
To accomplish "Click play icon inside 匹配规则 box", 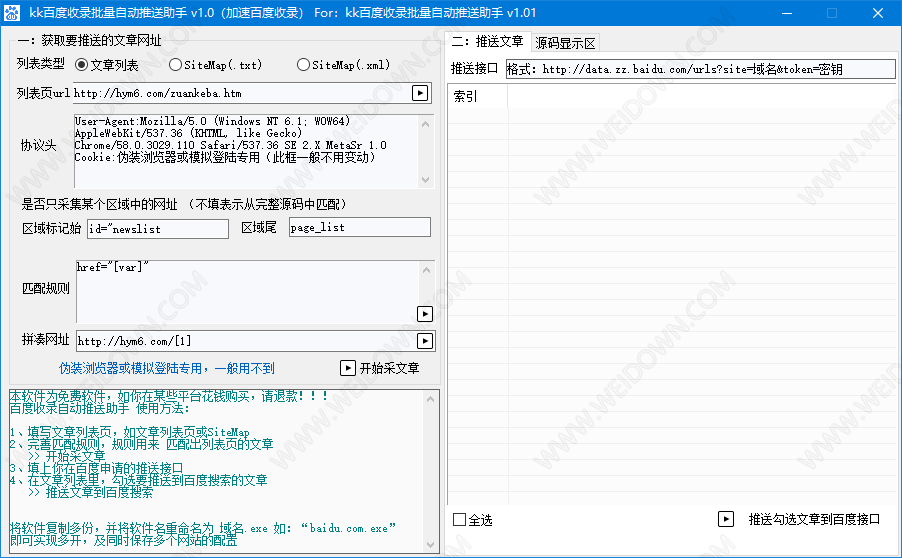I will [425, 314].
